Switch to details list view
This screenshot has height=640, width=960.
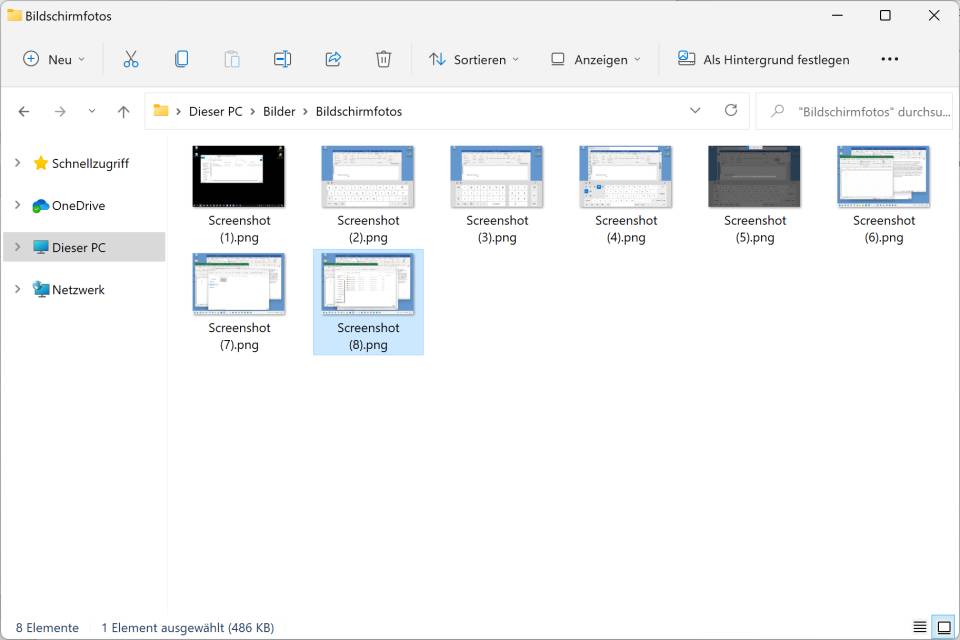pos(919,627)
